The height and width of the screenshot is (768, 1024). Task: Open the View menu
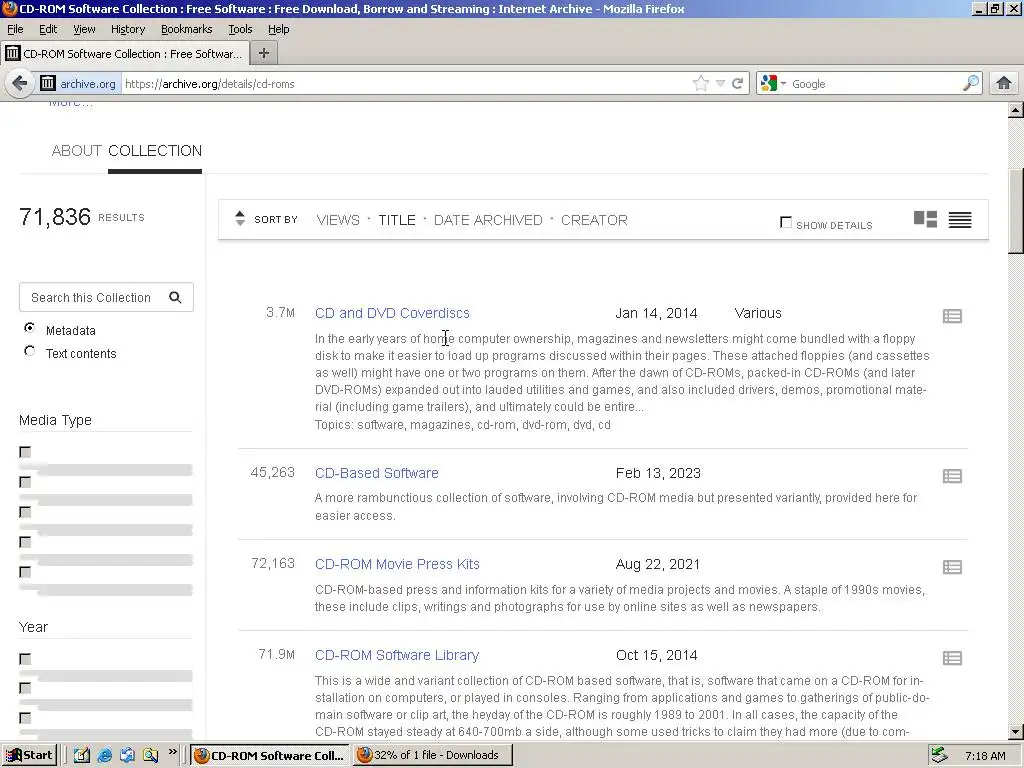84,29
